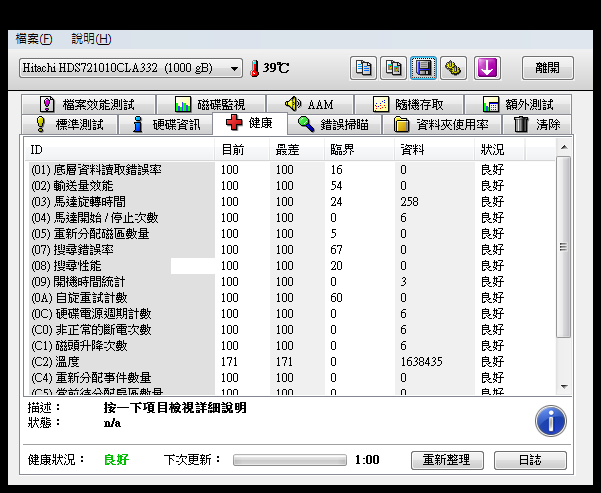Click the data value 1638435
The width and height of the screenshot is (601, 493).
pos(421,362)
